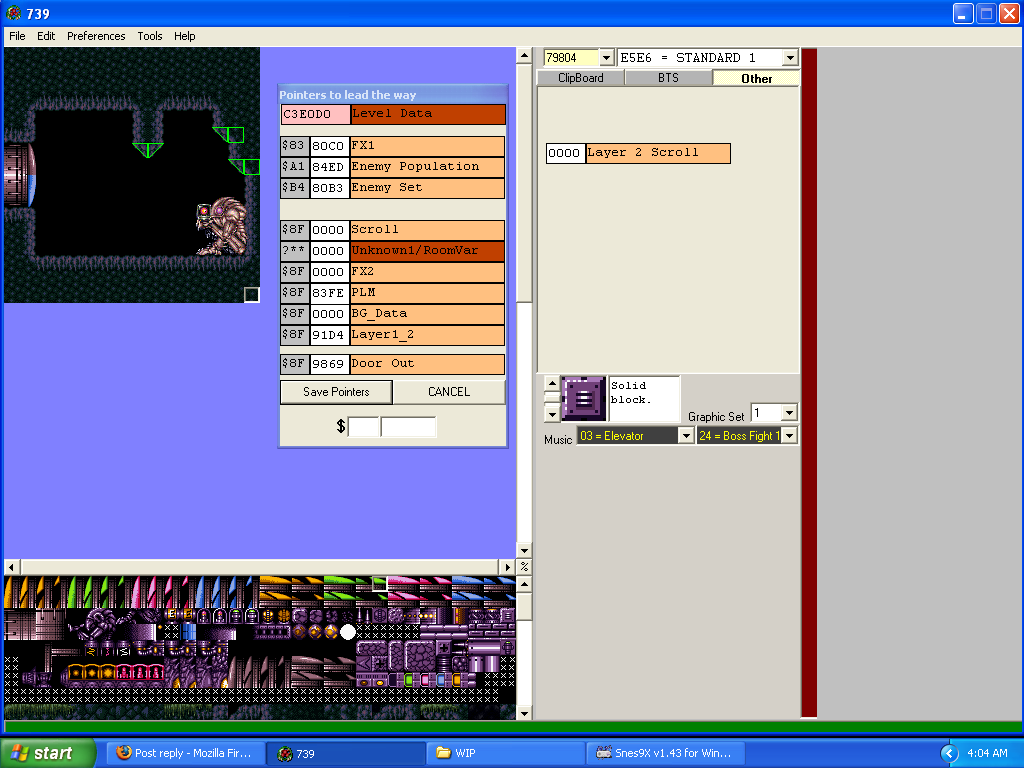Click the room map scrollbar's down arrow
This screenshot has height=768, width=1024.
click(x=524, y=551)
